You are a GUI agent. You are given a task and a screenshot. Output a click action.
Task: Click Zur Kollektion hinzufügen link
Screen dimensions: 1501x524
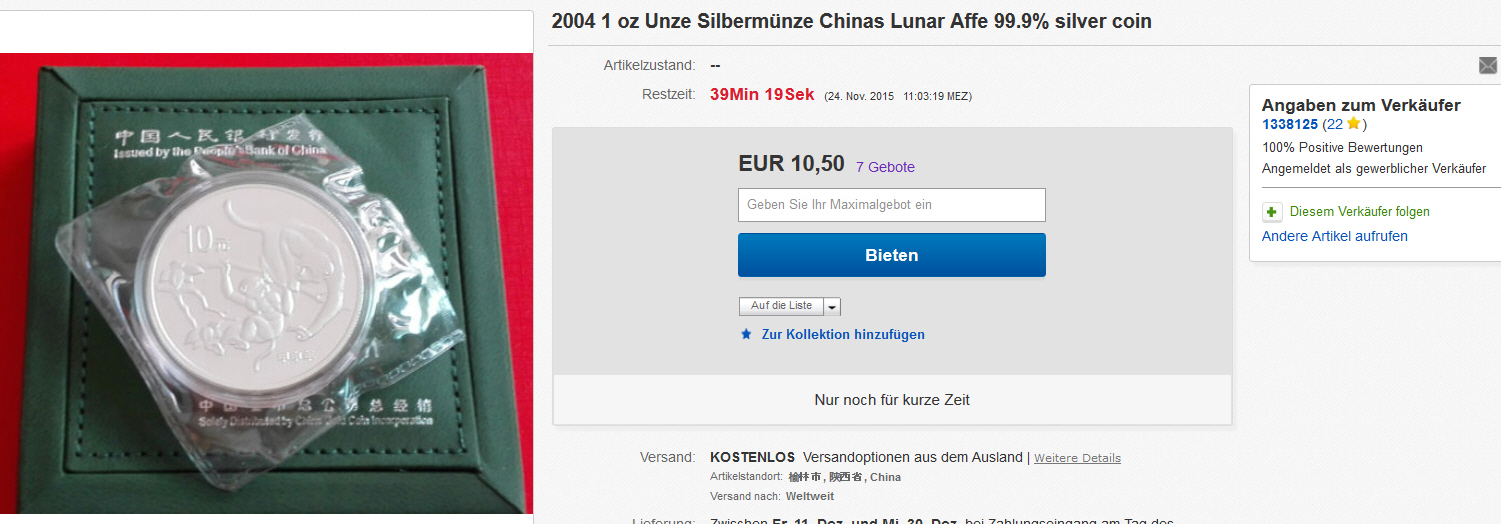(x=843, y=334)
